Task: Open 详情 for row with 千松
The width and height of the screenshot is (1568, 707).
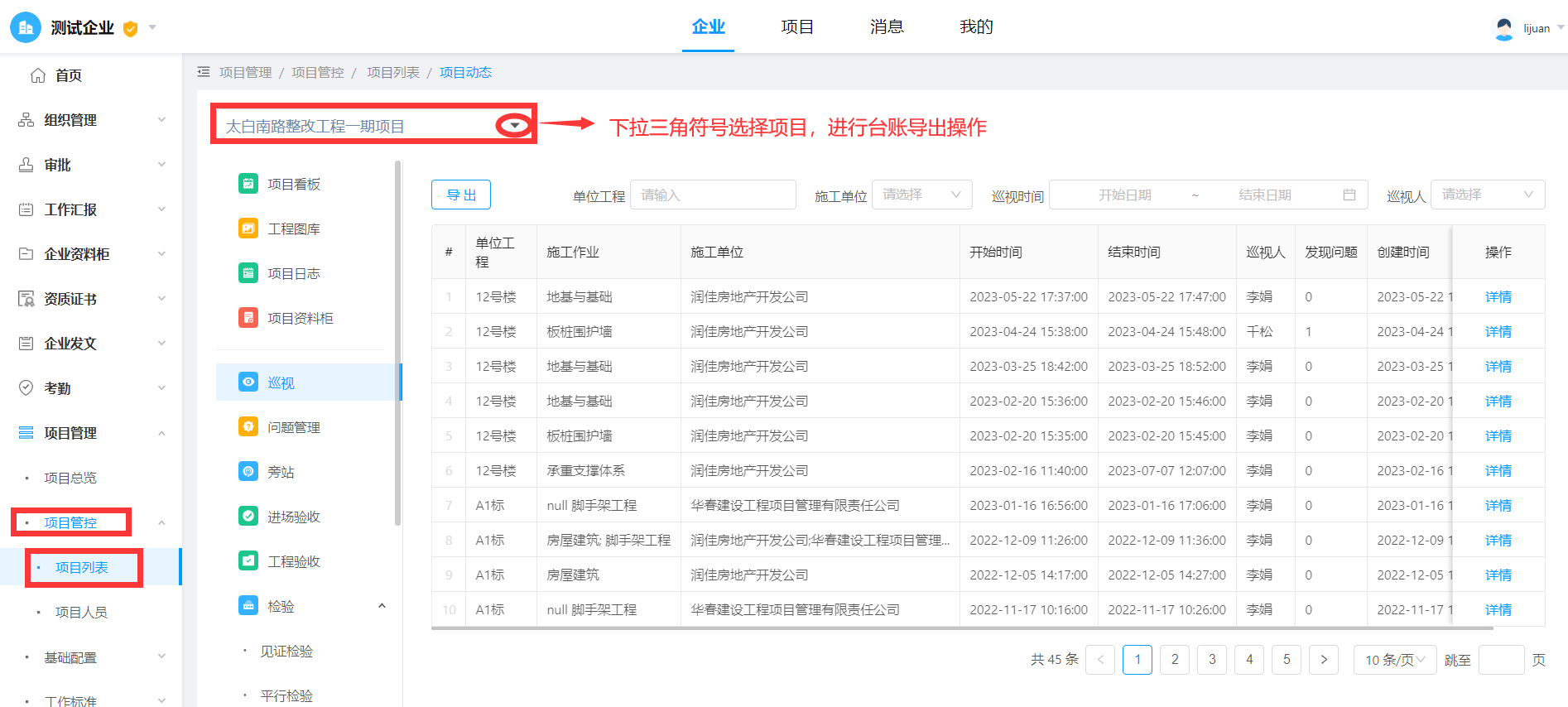Action: click(1498, 331)
